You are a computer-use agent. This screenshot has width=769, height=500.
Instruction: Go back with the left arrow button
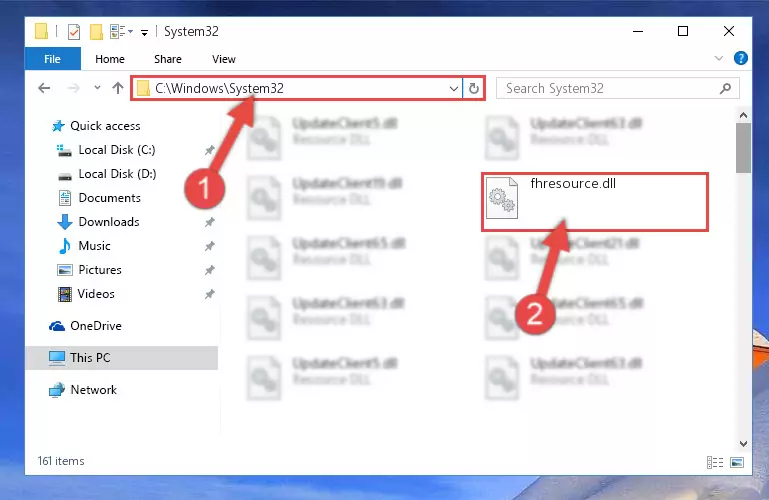coord(44,88)
